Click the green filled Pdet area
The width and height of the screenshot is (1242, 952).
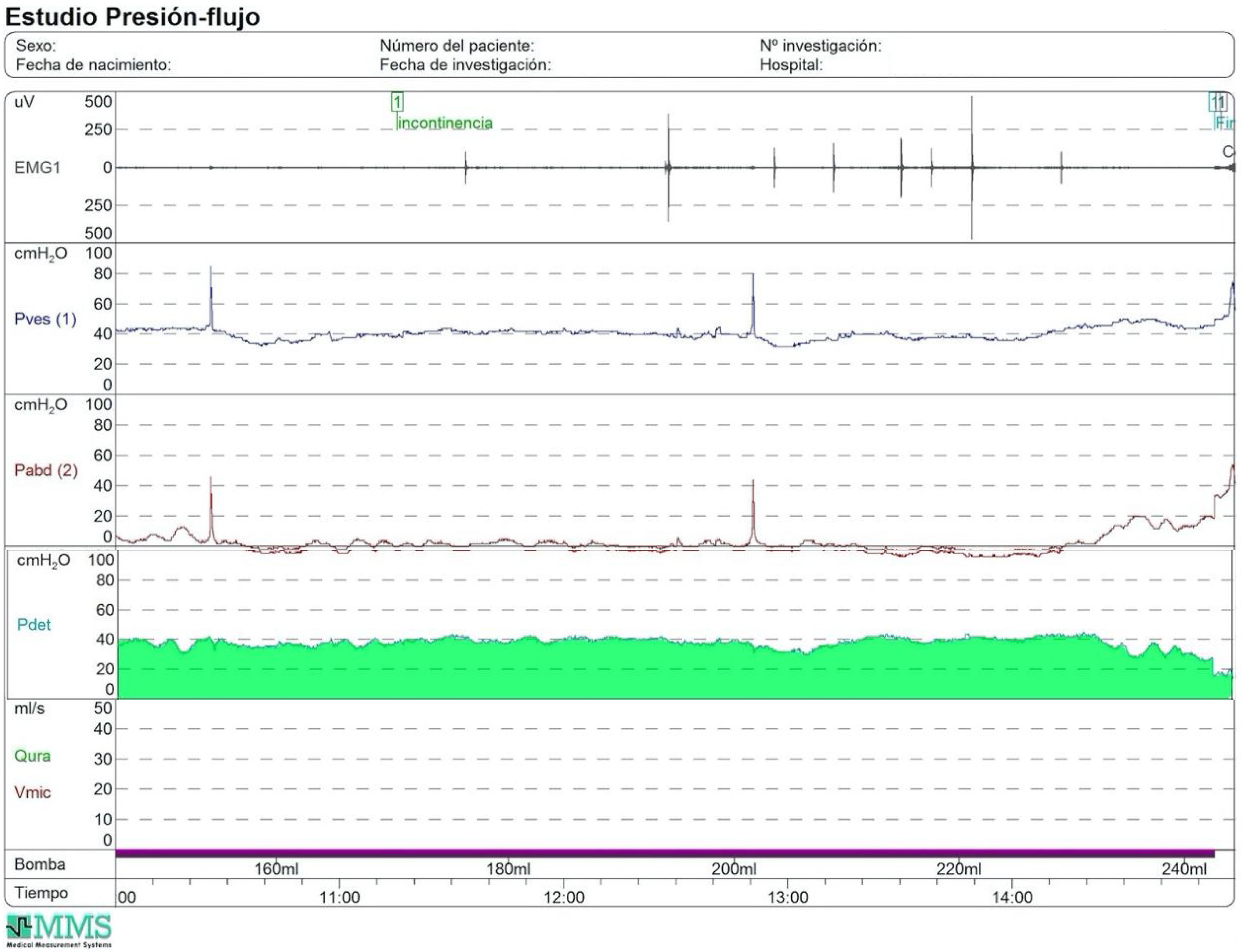(x=623, y=671)
